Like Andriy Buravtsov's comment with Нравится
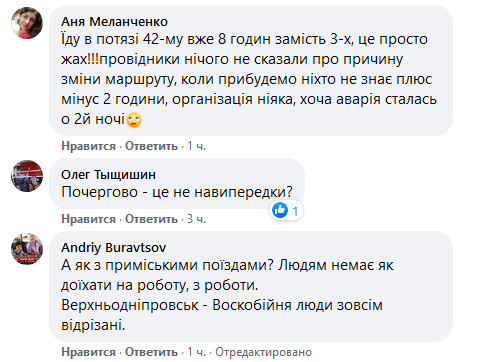This screenshot has height=362, width=492. (x=88, y=352)
